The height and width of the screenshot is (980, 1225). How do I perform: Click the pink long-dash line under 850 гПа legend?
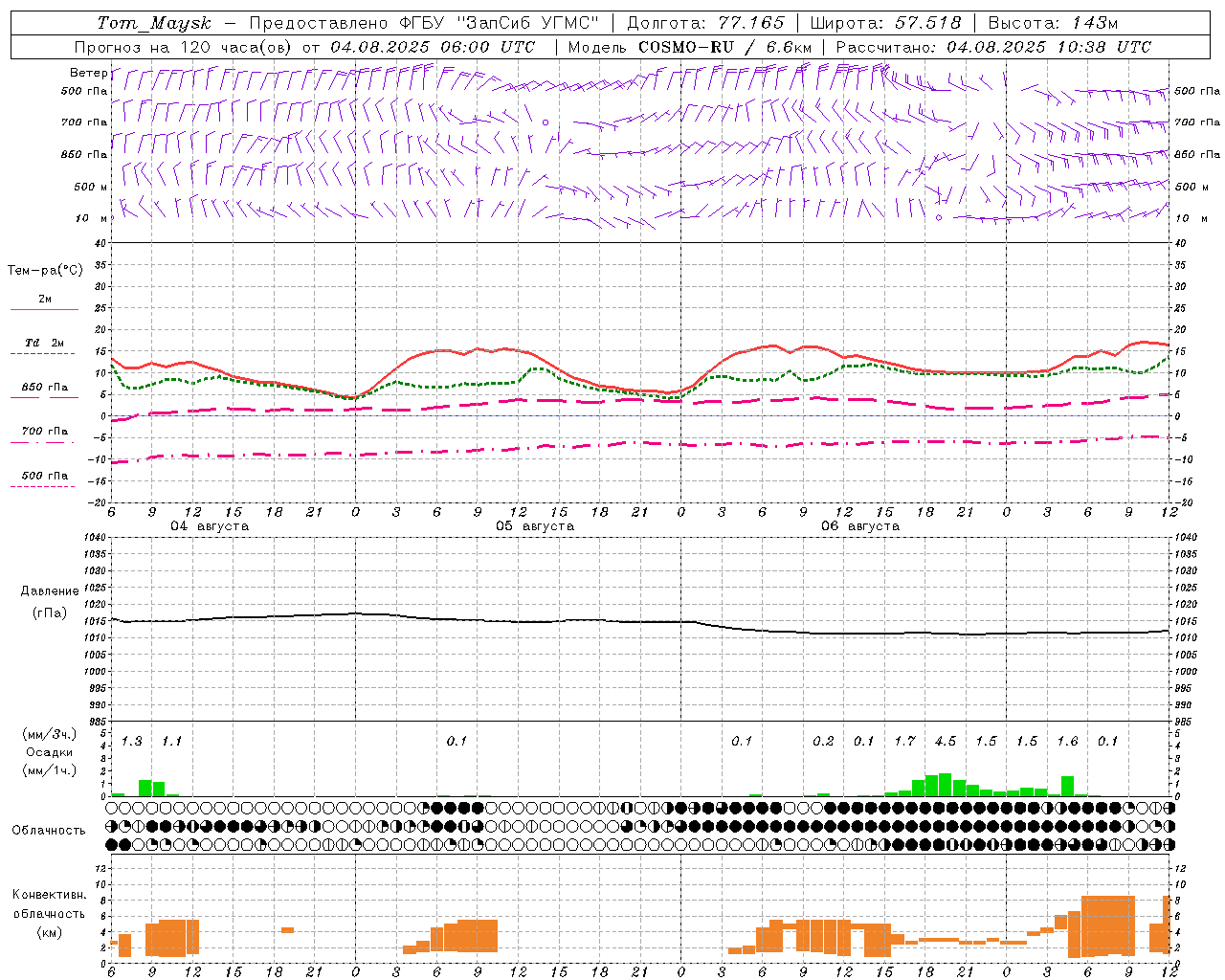coord(44,397)
